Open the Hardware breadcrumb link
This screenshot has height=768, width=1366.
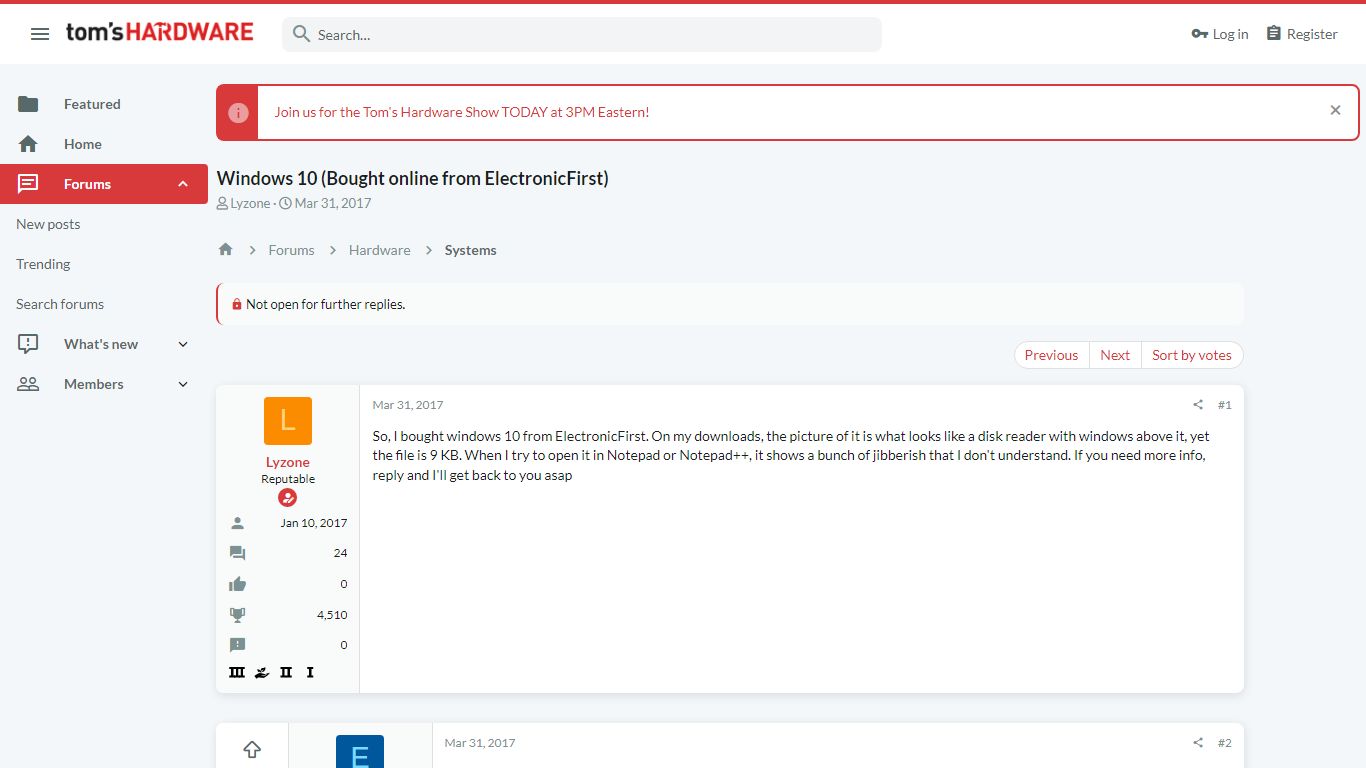379,250
